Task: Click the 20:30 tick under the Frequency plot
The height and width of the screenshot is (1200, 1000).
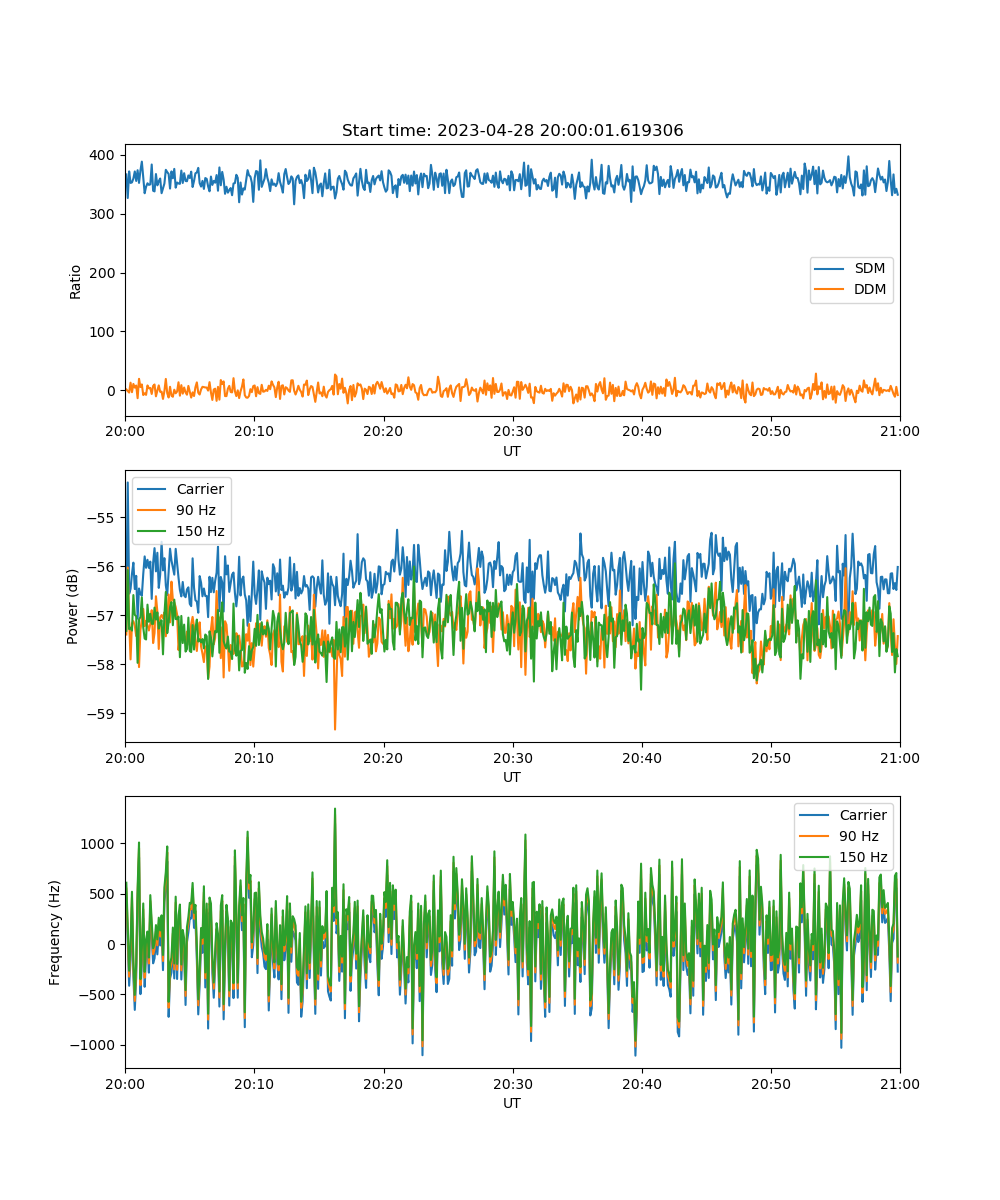Action: tap(512, 1083)
